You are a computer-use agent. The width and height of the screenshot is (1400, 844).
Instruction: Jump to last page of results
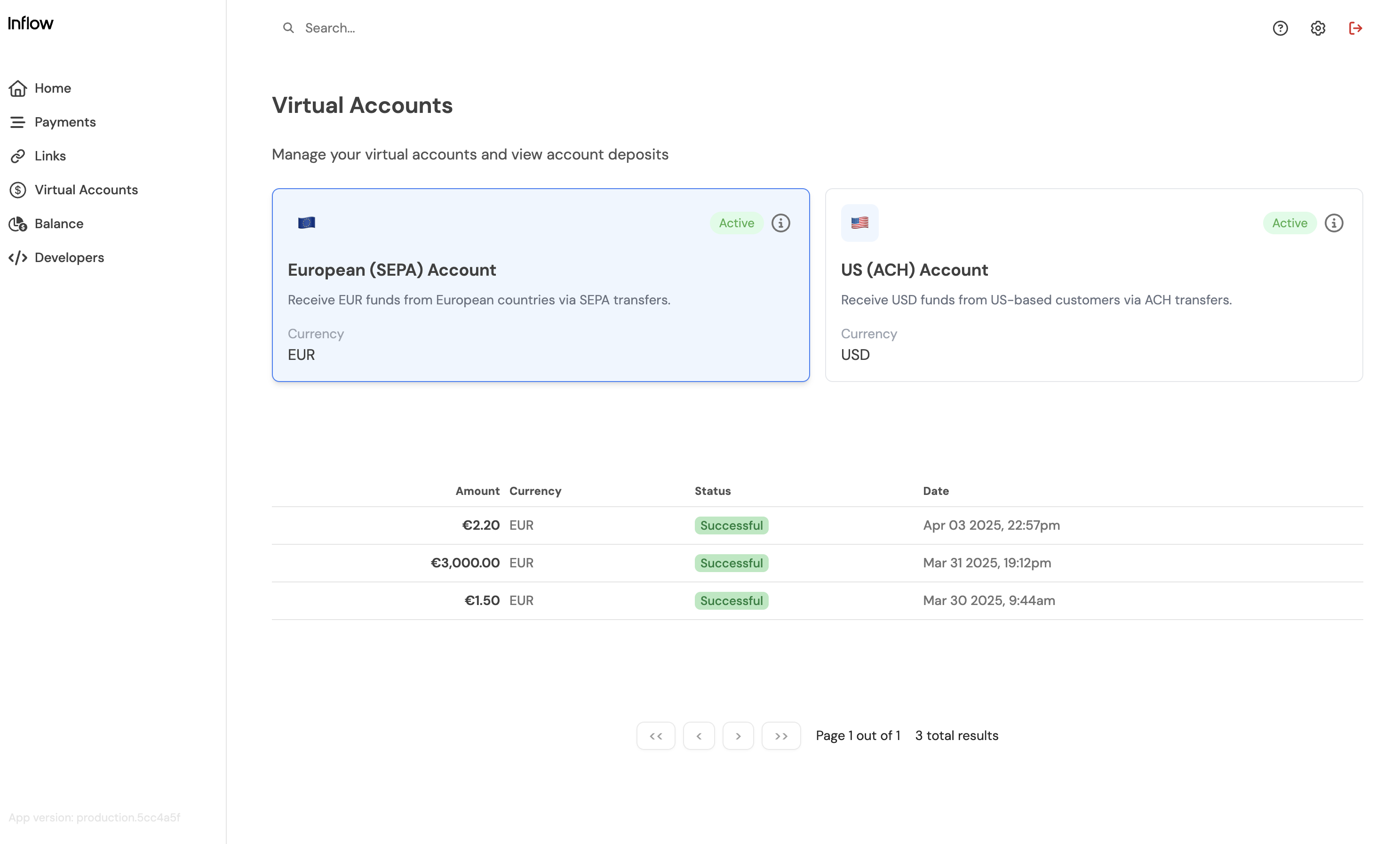[781, 735]
